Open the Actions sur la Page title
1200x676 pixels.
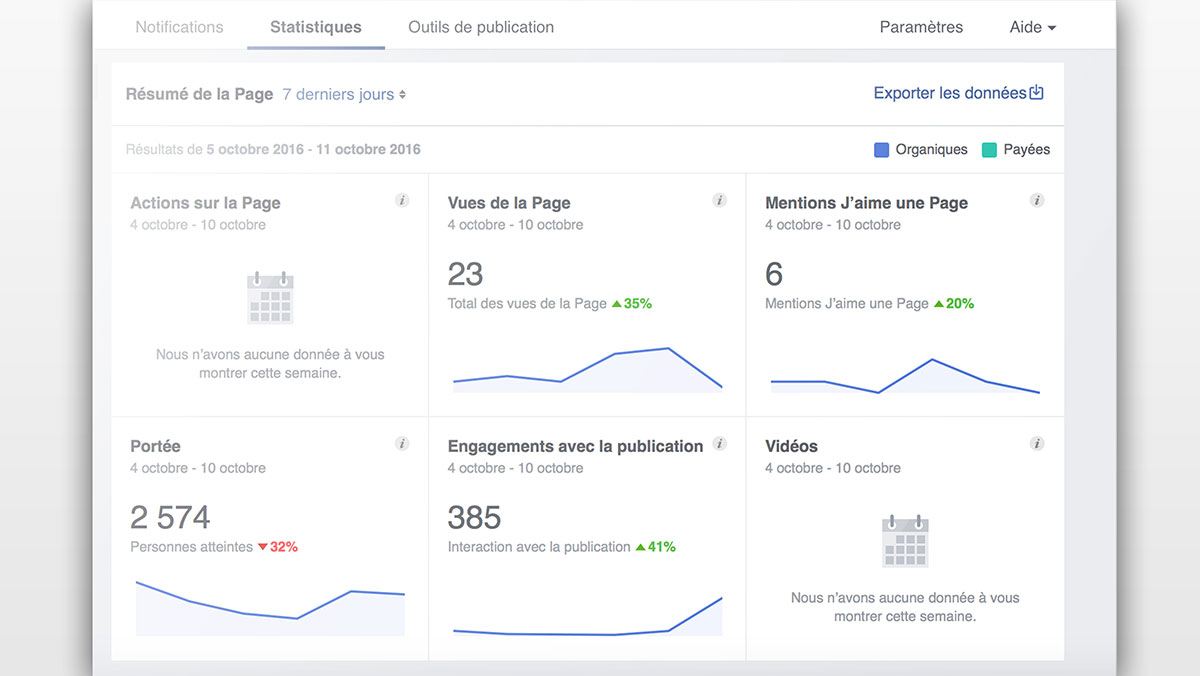[x=205, y=203]
